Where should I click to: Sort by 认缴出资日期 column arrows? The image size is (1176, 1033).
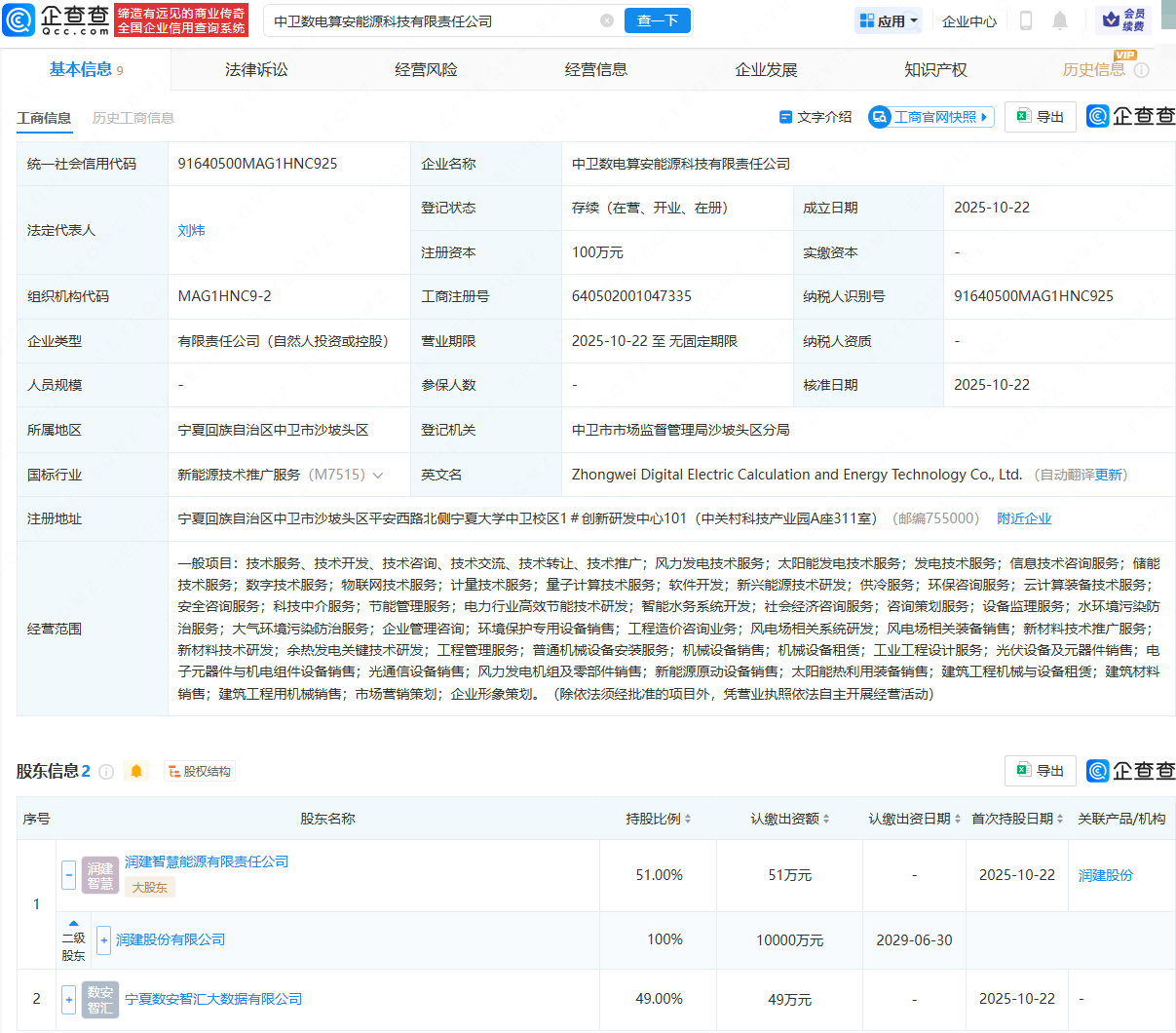(958, 820)
